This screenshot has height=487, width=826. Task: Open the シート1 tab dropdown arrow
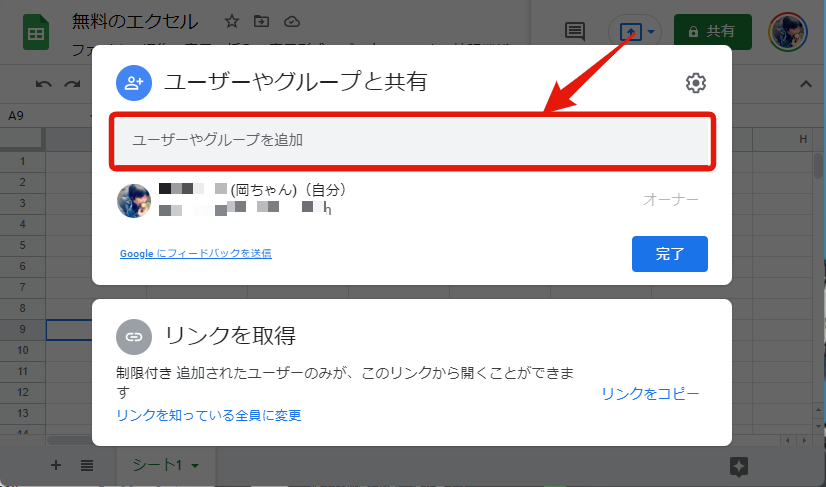tap(195, 465)
